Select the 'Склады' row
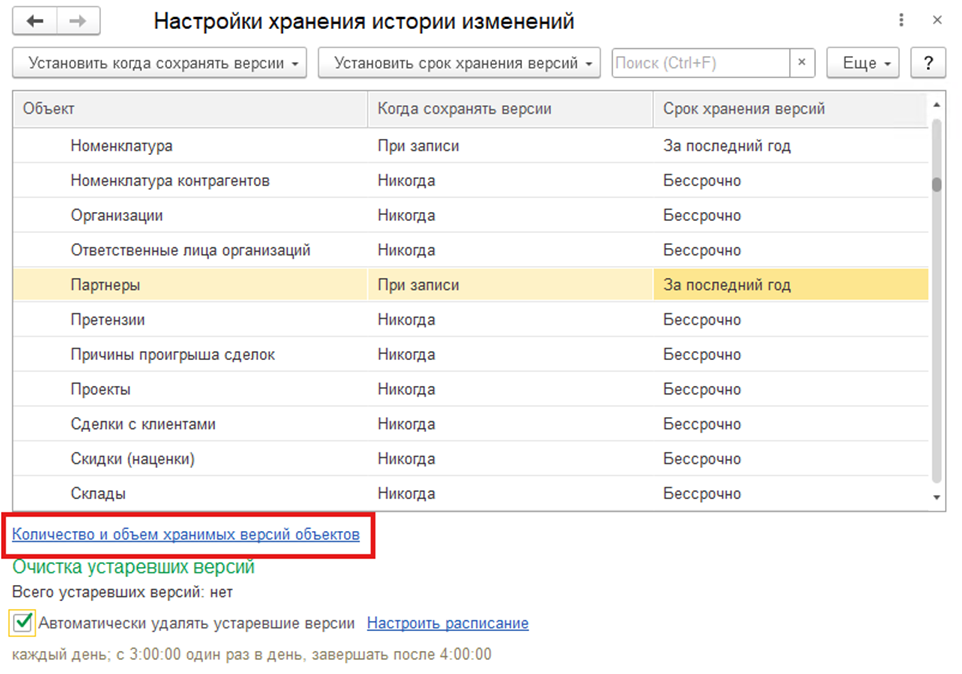Screen dimensions: 962x674 coord(471,494)
